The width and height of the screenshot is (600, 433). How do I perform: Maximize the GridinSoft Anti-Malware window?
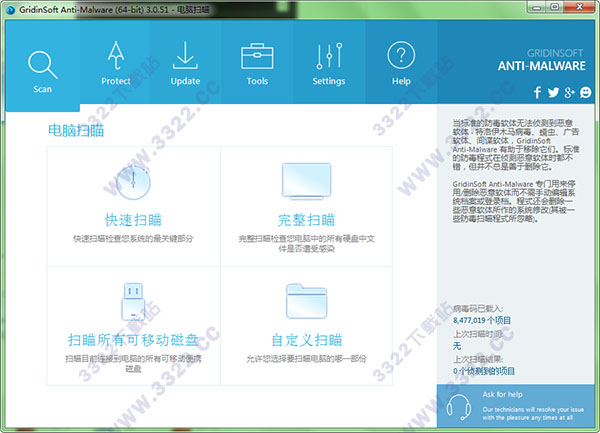point(554,7)
